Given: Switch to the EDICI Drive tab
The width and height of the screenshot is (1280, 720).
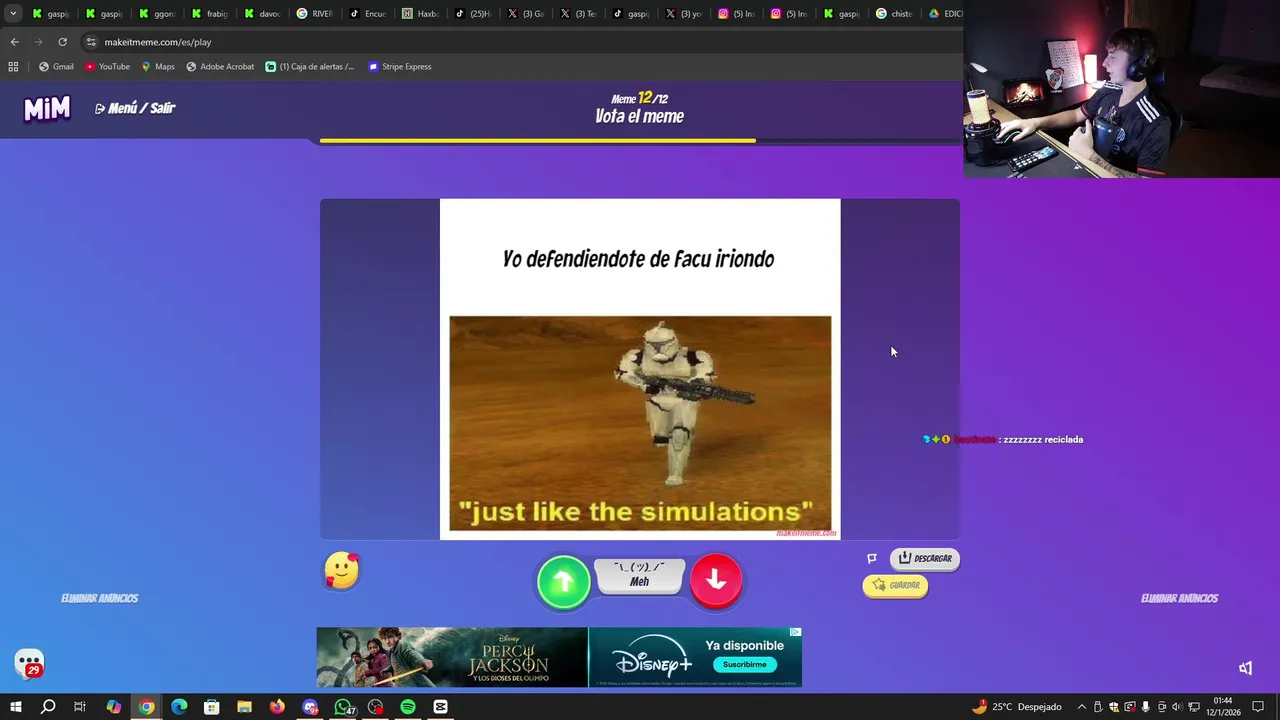Looking at the screenshot, I should [944, 14].
